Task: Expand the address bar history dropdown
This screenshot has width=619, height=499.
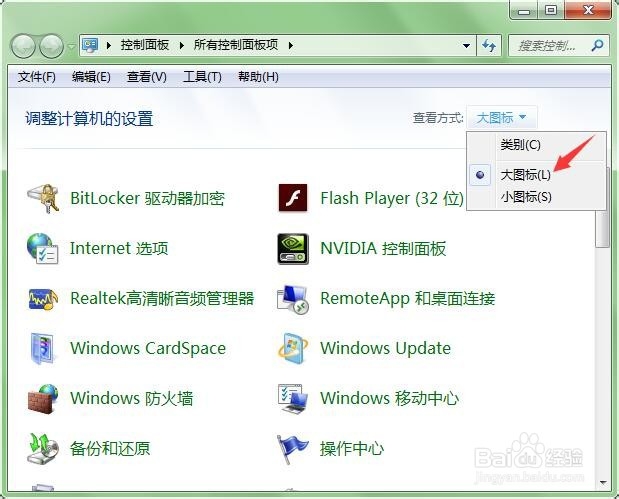Action: [466, 45]
